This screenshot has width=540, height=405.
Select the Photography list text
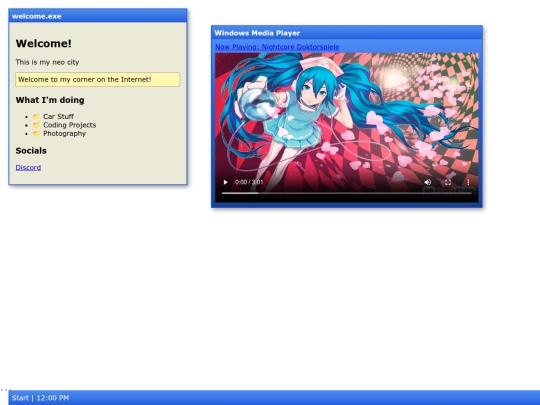(64, 134)
